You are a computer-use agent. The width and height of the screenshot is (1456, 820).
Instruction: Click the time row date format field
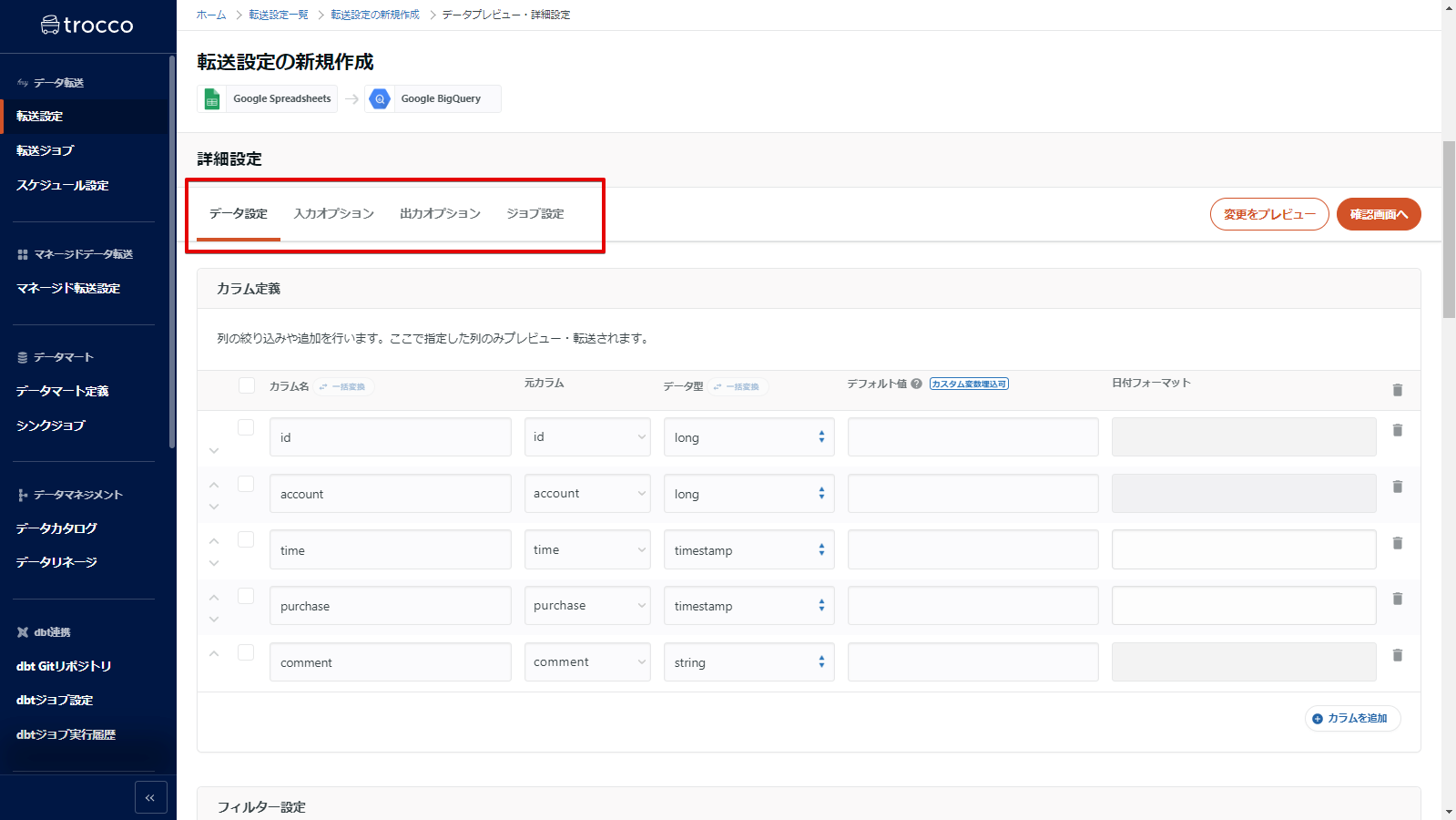click(1244, 549)
